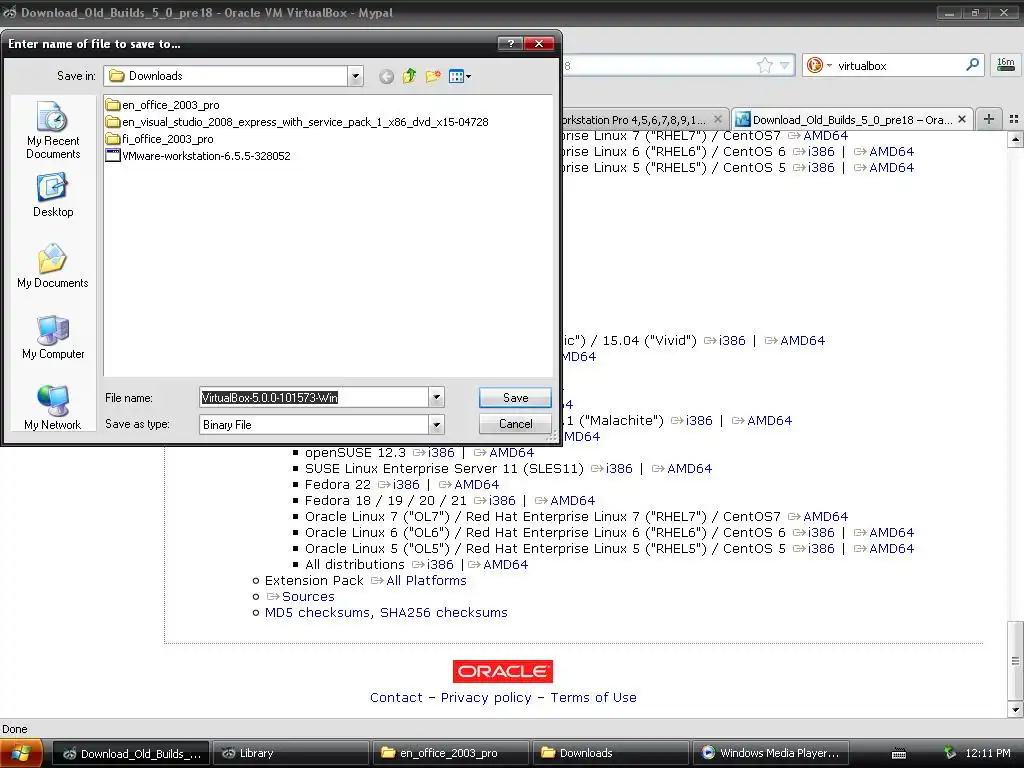This screenshot has height=768, width=1024.
Task: Open the MD5 checksums link
Action: click(x=317, y=613)
